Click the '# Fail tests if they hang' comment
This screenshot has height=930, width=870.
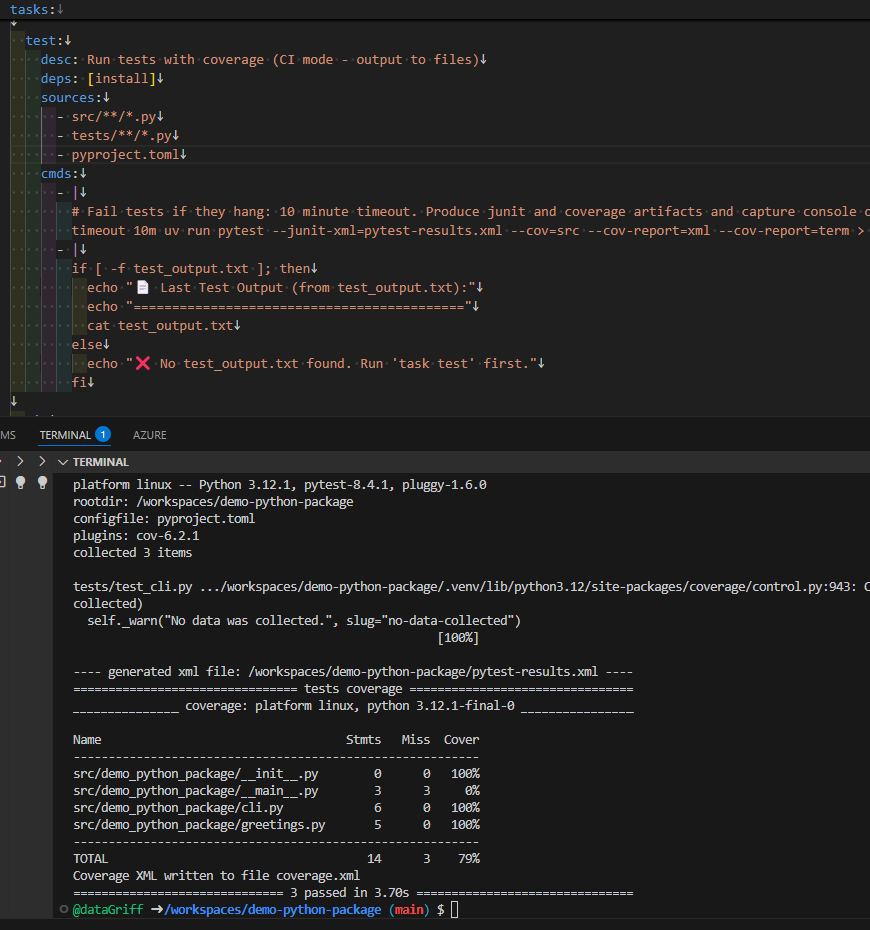pyautogui.click(x=471, y=211)
